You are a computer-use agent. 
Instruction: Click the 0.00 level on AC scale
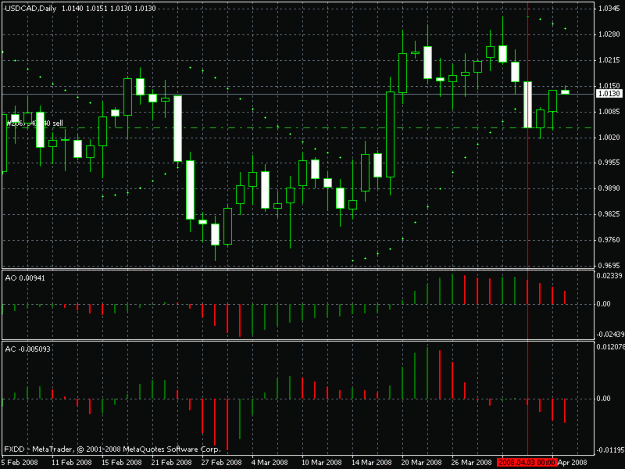pyautogui.click(x=604, y=398)
